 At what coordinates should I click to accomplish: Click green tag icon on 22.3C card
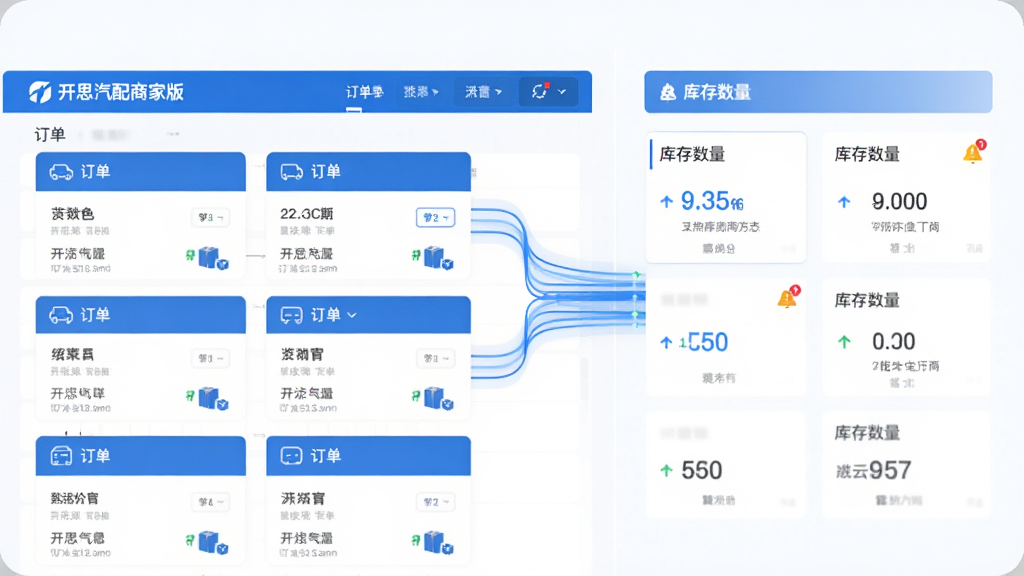415,255
